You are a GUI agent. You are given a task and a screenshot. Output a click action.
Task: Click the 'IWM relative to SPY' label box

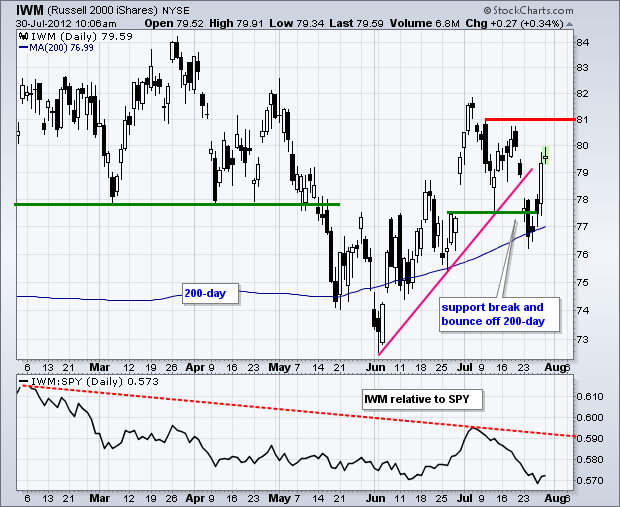coord(422,399)
